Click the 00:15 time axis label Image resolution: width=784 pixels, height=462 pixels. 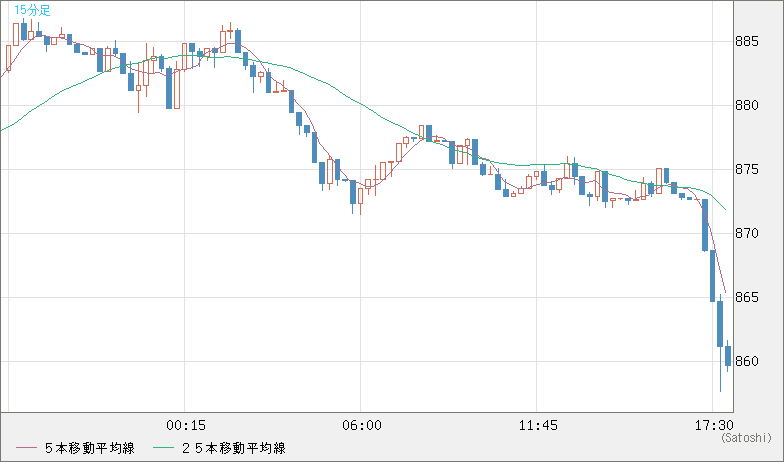(x=185, y=425)
